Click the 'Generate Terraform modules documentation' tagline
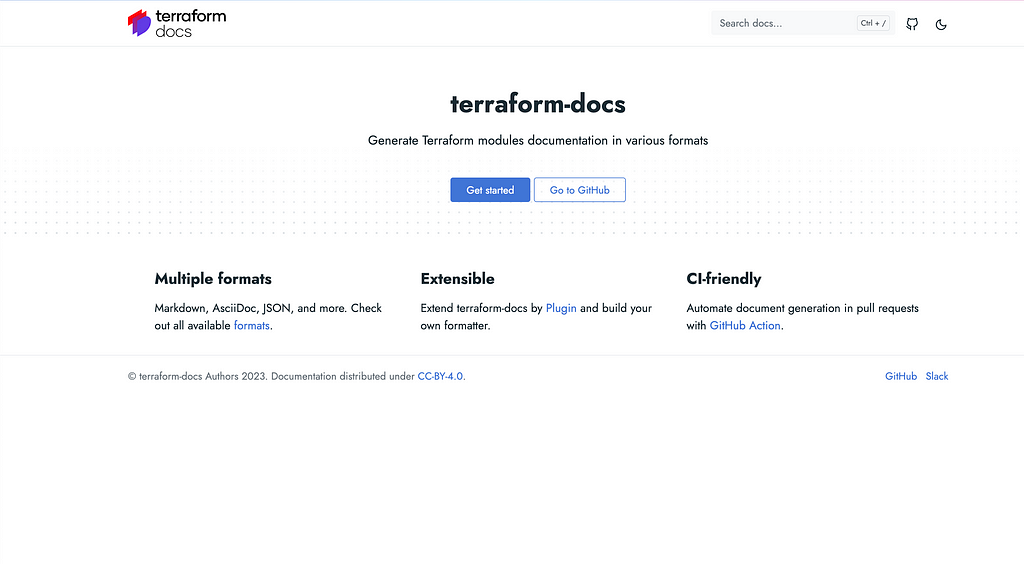The image size is (1024, 564). [537, 140]
